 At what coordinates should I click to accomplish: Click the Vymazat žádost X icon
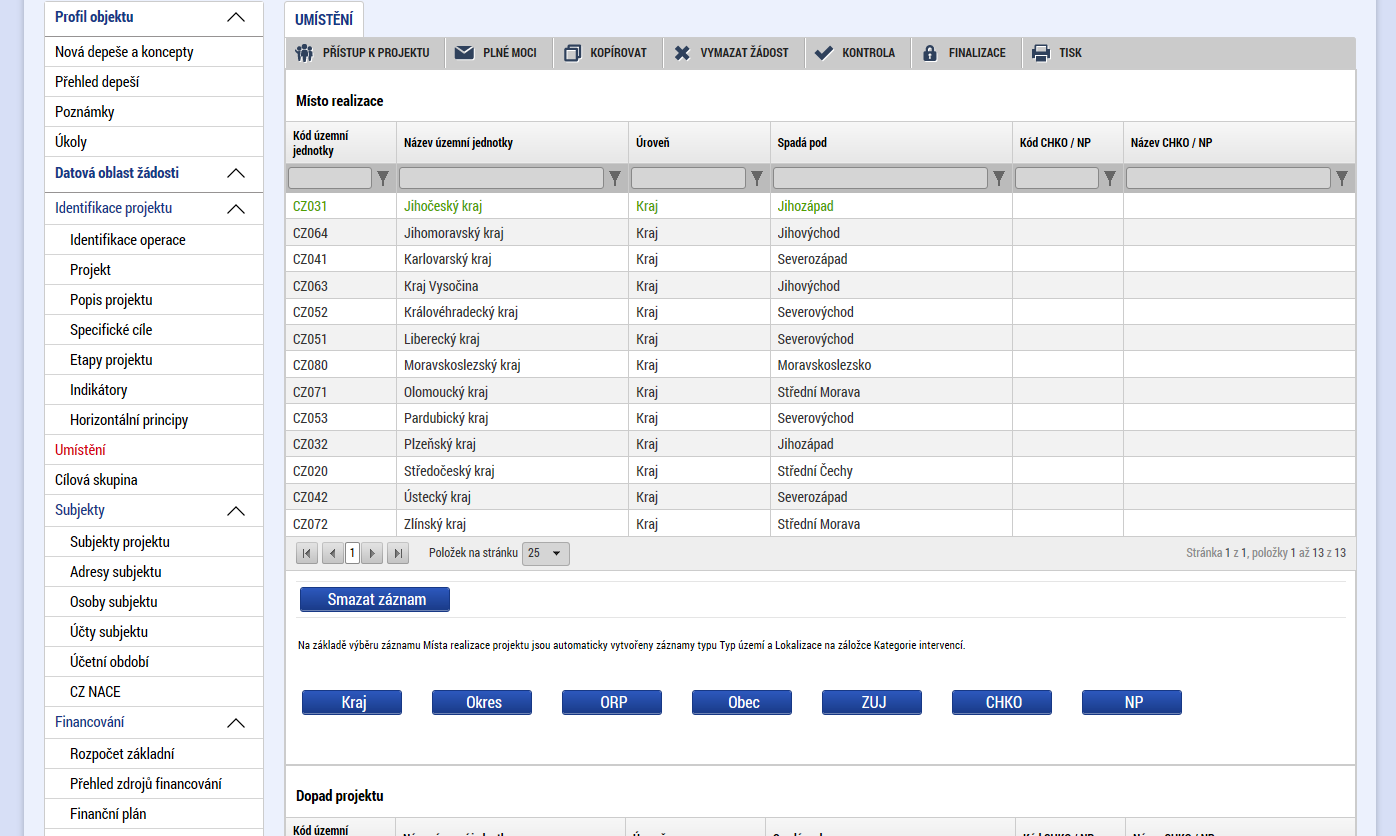pos(682,53)
